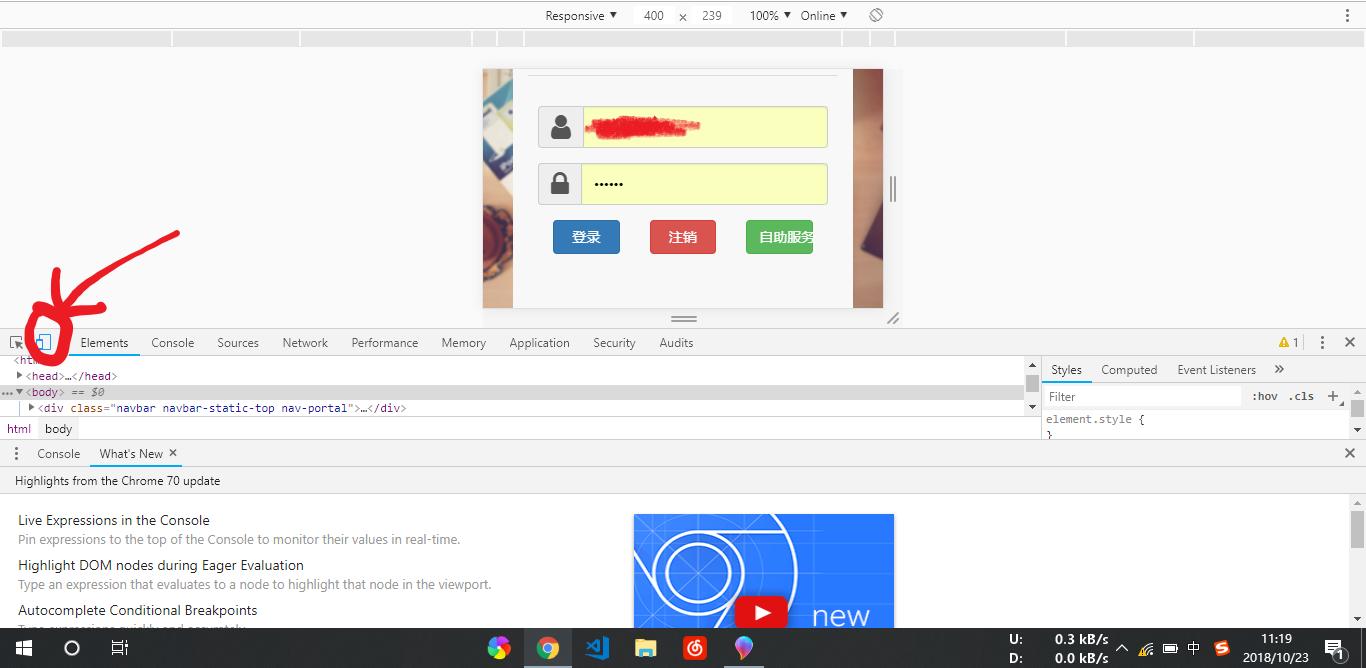This screenshot has height=668, width=1366.
Task: Add a new style rule
Action: pos(1332,396)
